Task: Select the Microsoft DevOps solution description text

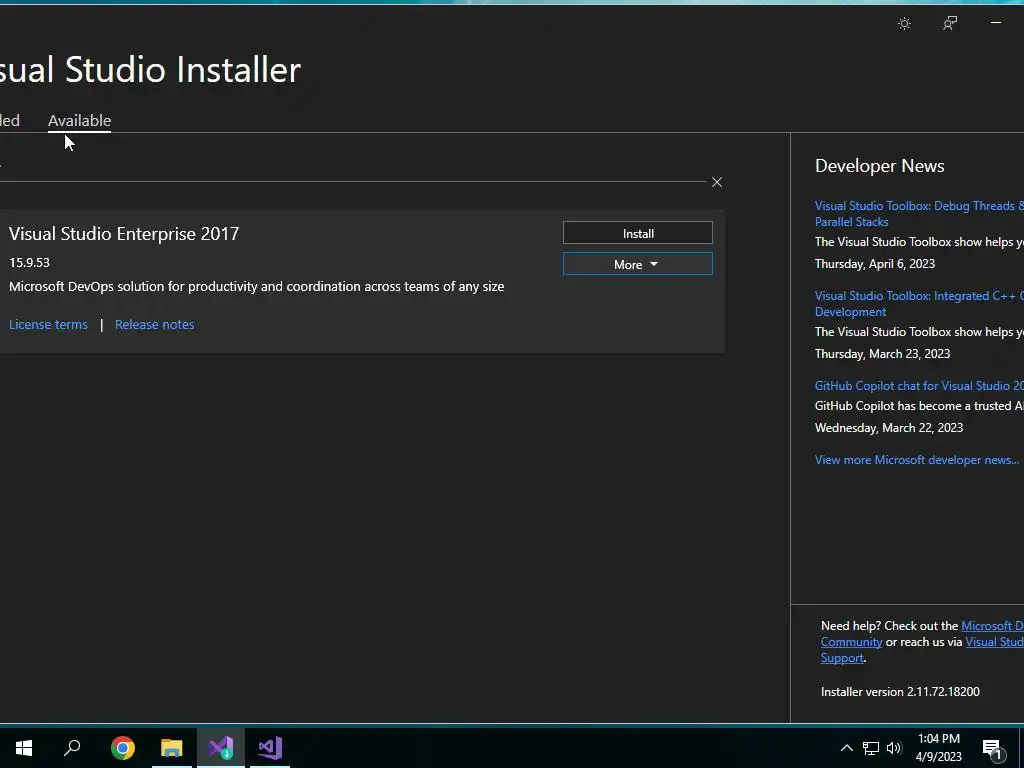Action: click(x=257, y=287)
